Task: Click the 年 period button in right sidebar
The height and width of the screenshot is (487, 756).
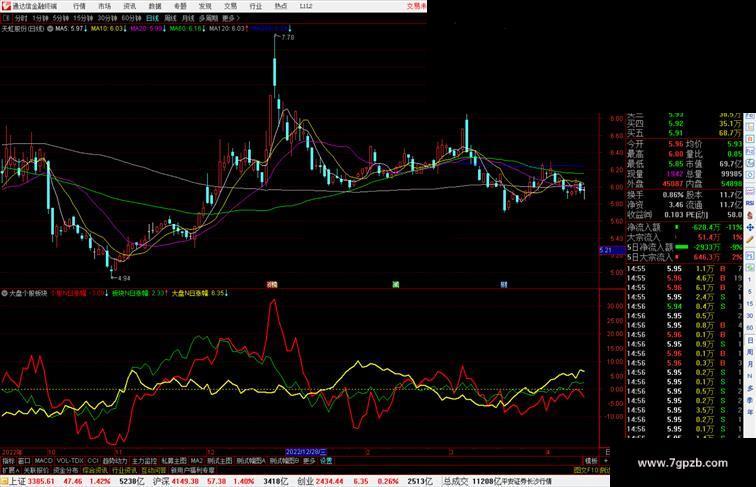Action: pyautogui.click(x=750, y=411)
